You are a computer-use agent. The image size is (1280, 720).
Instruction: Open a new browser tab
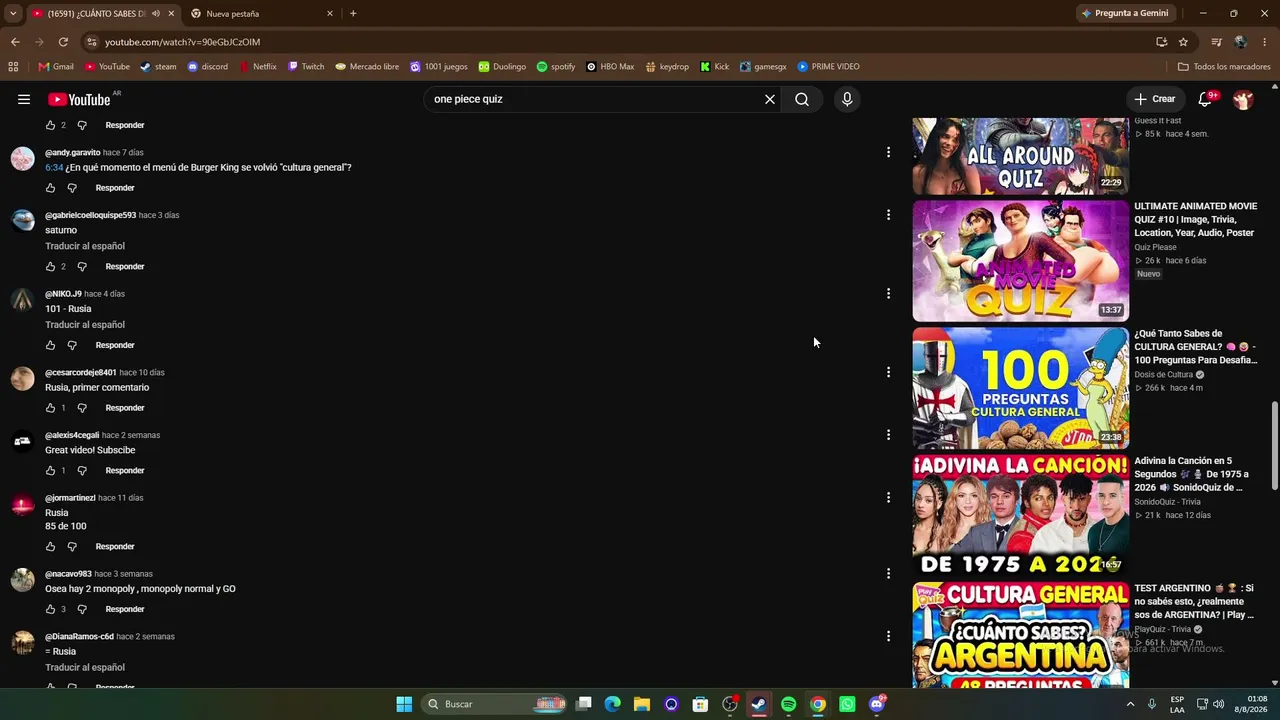pyautogui.click(x=353, y=13)
